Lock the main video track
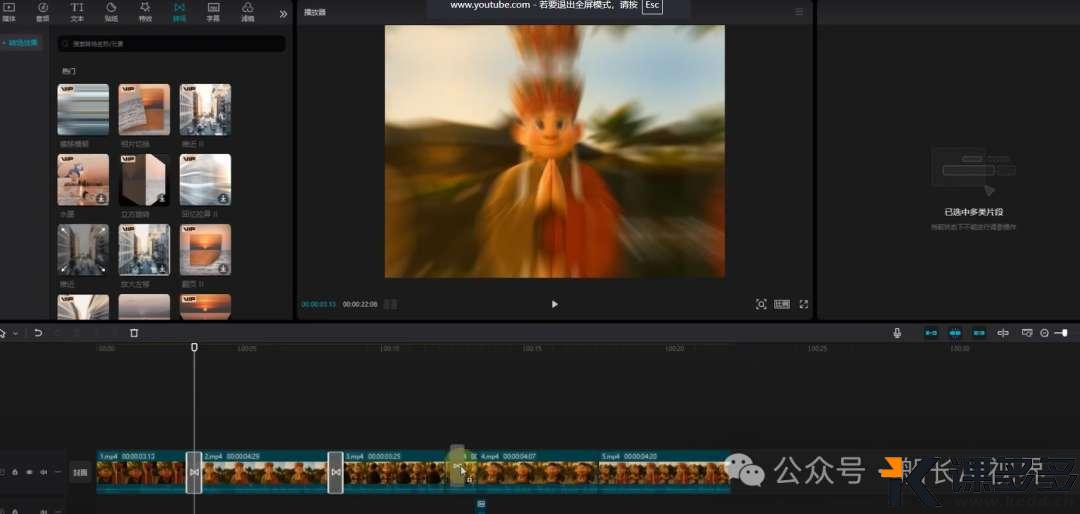Viewport: 1080px width, 514px height. pos(15,473)
